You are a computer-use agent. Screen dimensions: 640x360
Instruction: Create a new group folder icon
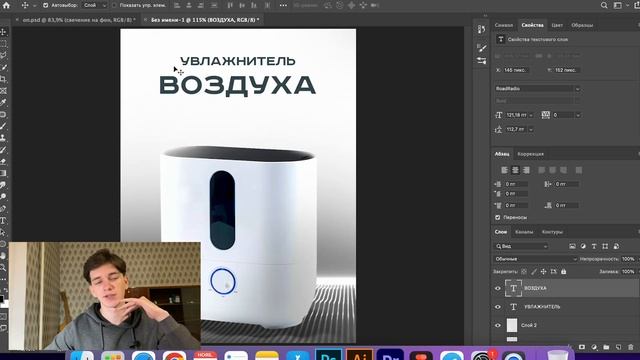[x=607, y=347]
